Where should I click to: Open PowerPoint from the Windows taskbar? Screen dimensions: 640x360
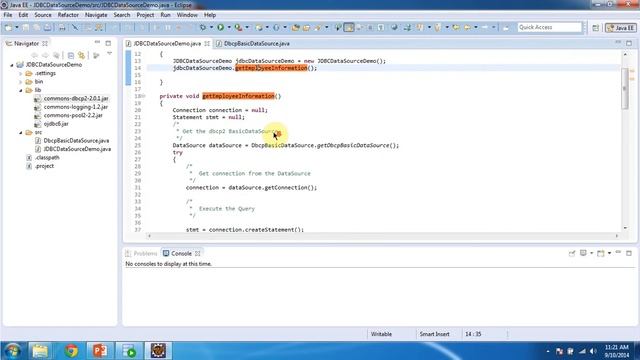point(100,351)
